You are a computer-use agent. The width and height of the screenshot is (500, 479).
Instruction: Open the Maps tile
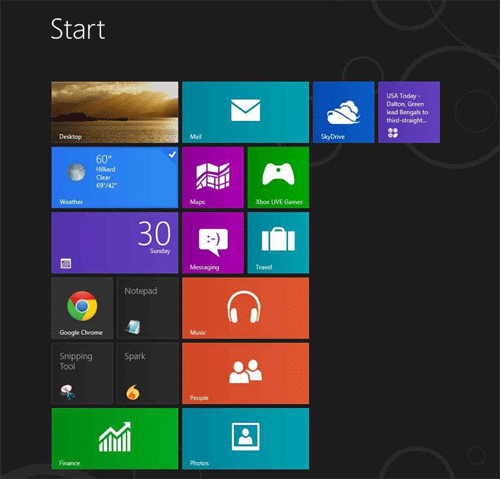[213, 178]
